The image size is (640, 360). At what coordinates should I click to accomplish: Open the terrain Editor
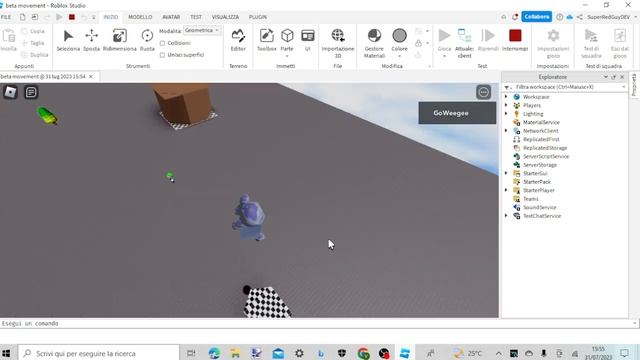[238, 40]
